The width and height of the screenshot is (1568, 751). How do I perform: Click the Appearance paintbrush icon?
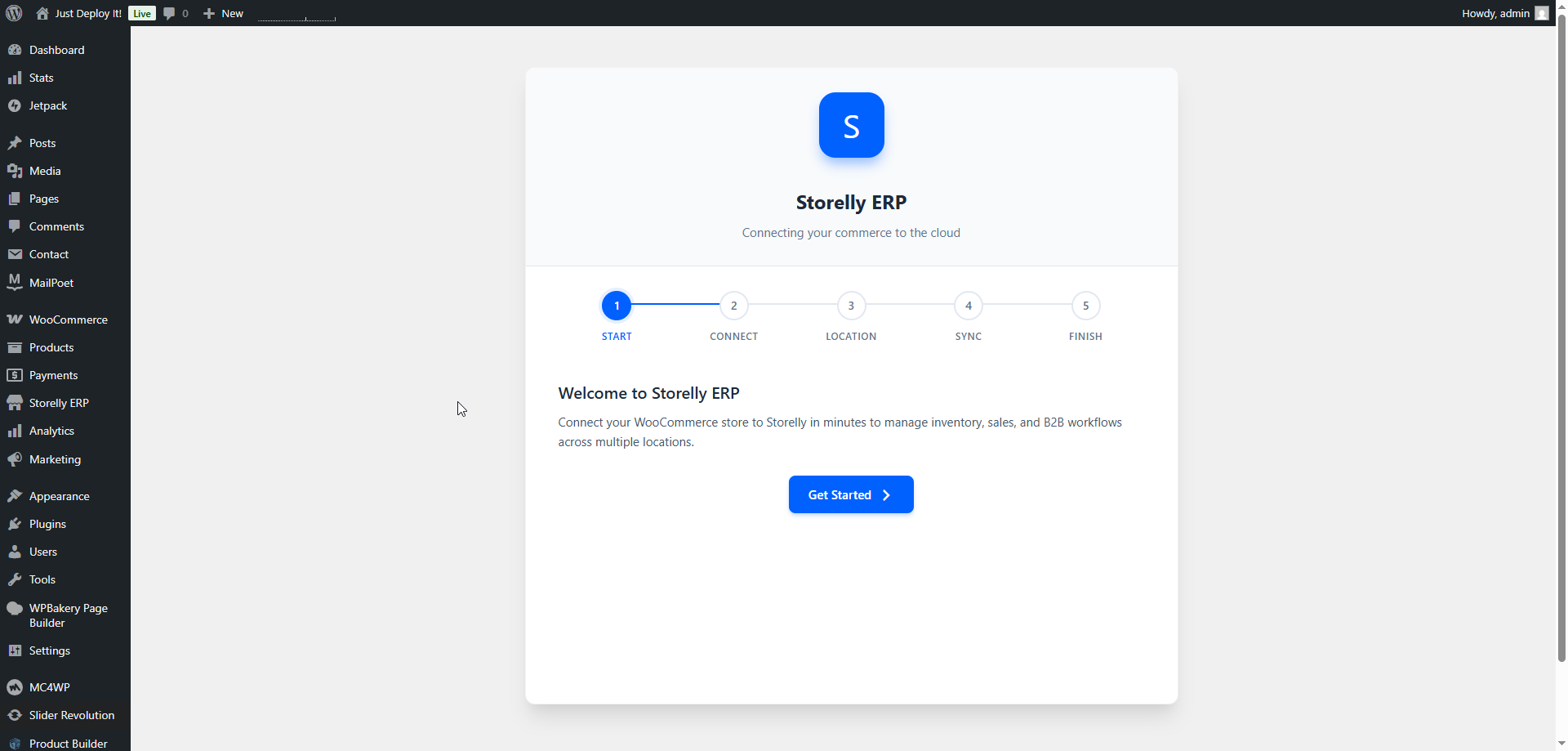coord(15,496)
